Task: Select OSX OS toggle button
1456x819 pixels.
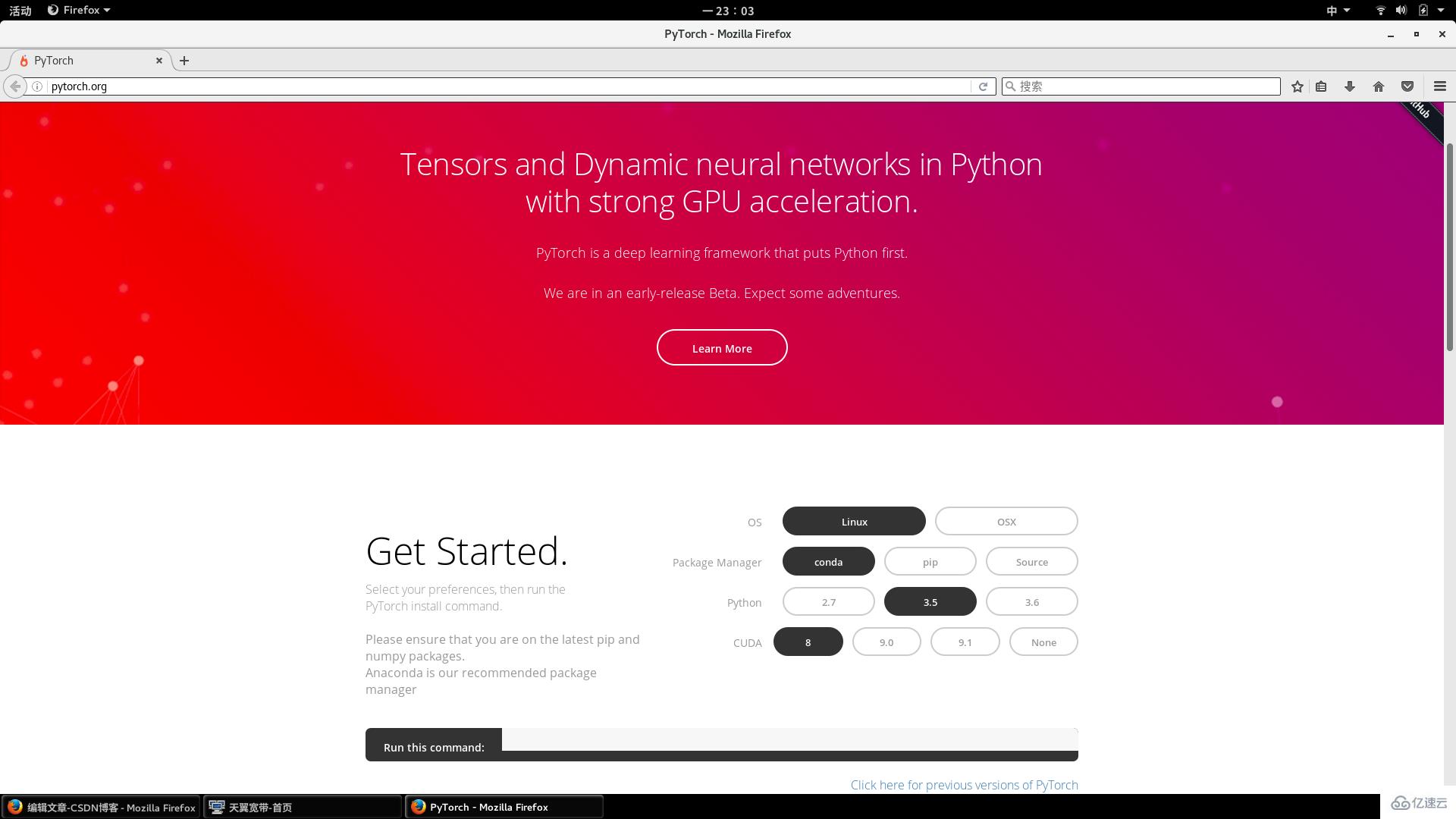Action: point(1006,521)
